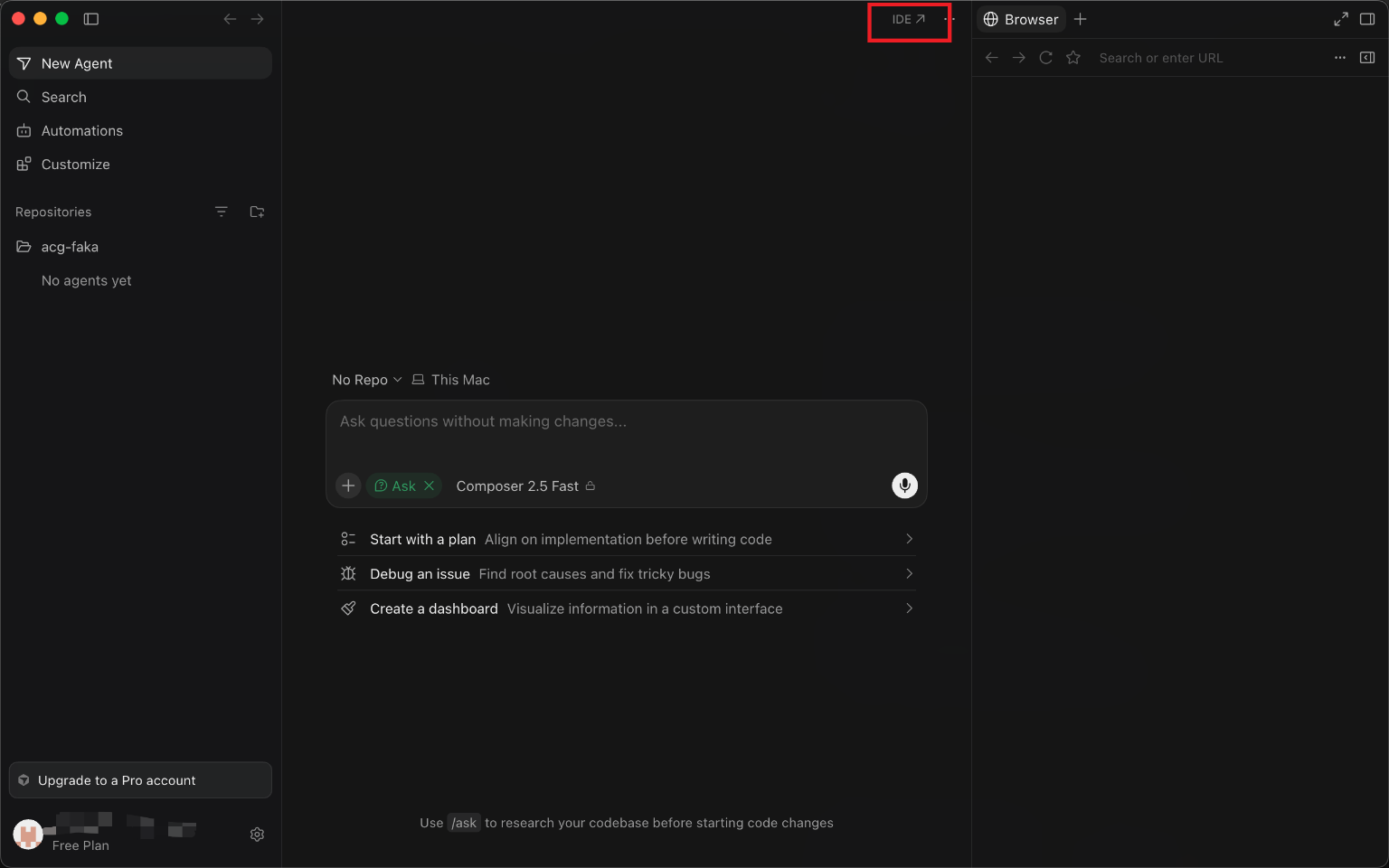The image size is (1389, 868).
Task: Open browser more options menu
Action: (1340, 58)
